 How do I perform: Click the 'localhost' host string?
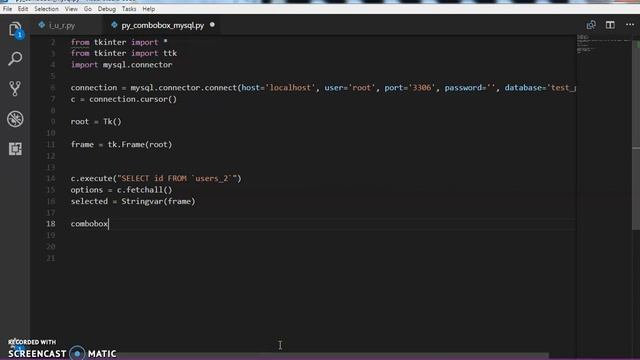click(x=290, y=88)
